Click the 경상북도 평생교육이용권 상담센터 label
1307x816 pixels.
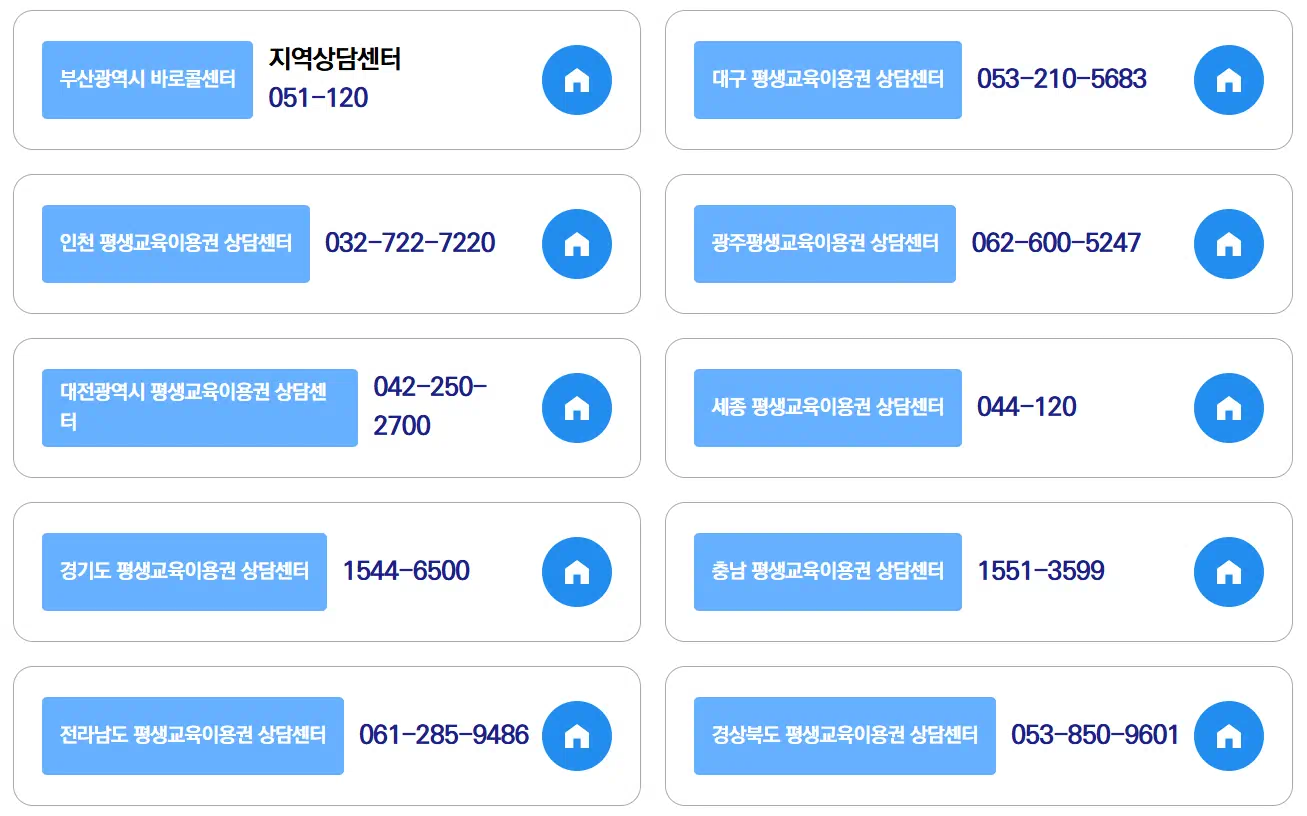tap(845, 735)
